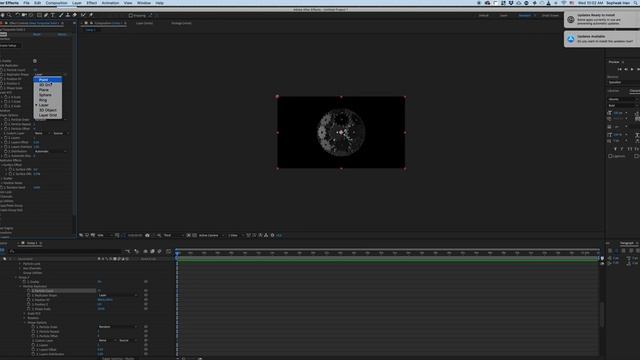The height and width of the screenshot is (360, 640).
Task: Choose Plane from Replicator Shape list
Action: tap(48, 90)
